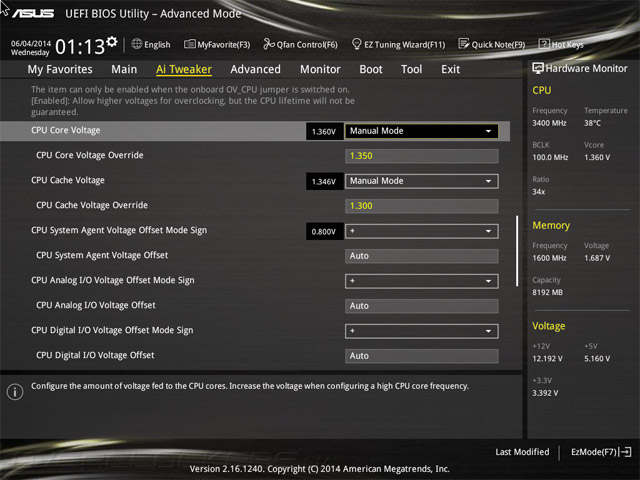Click the 38°C temperature value
The image size is (640, 480).
(592, 123)
